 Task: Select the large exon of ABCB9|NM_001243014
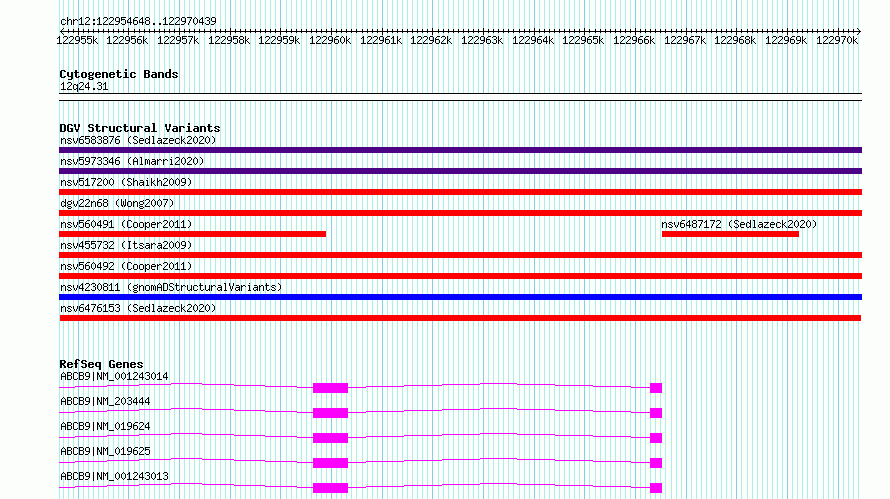click(x=330, y=388)
